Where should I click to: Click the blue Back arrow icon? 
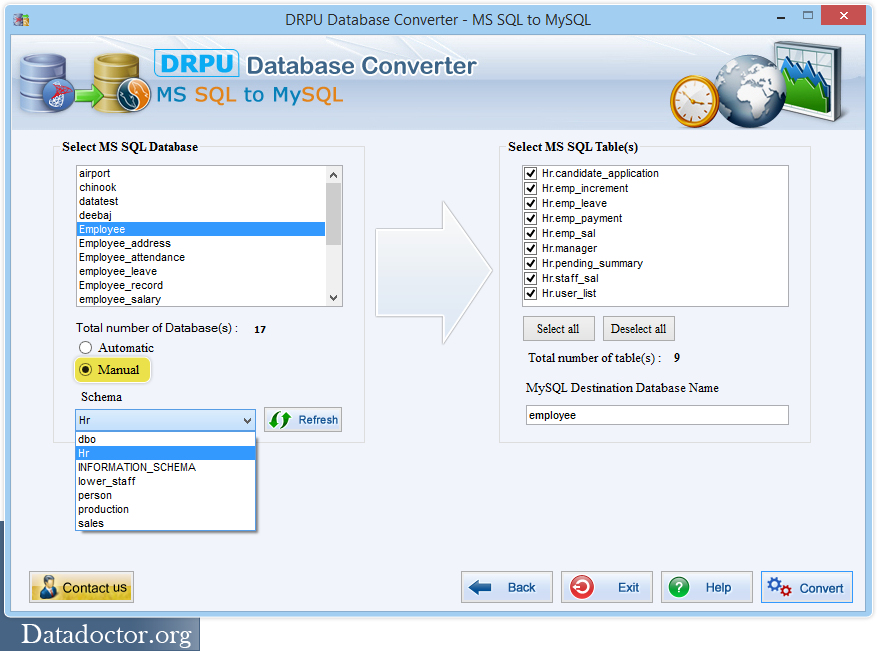480,587
